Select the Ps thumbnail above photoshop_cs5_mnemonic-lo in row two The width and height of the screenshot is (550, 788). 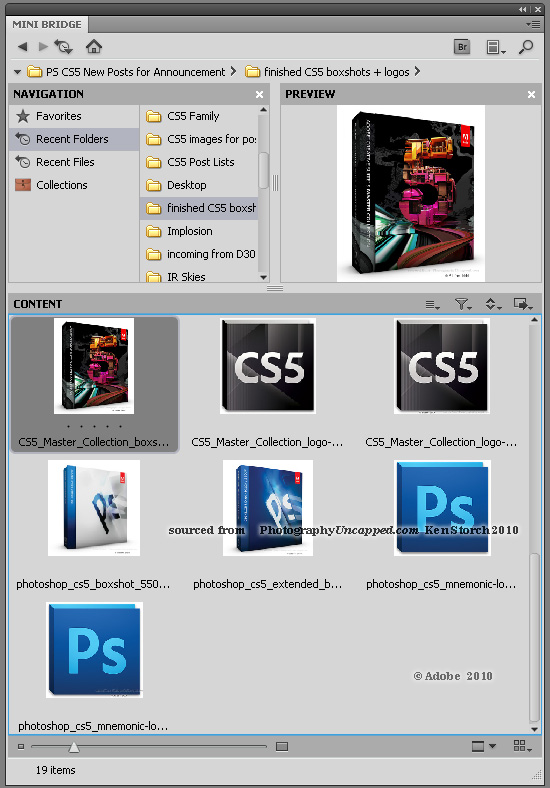(x=442, y=508)
